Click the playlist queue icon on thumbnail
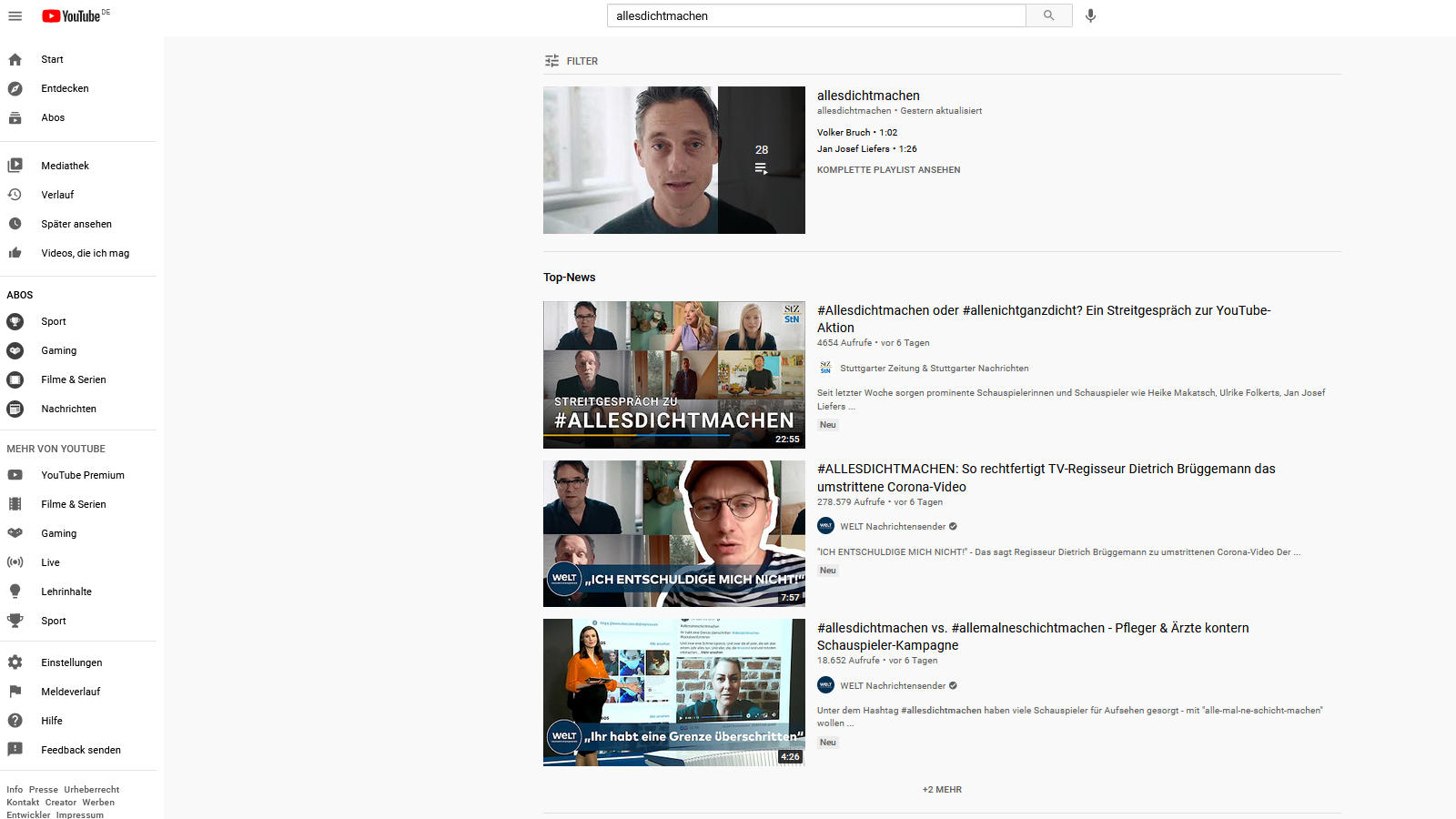Viewport: 1456px width, 819px height. 761,168
